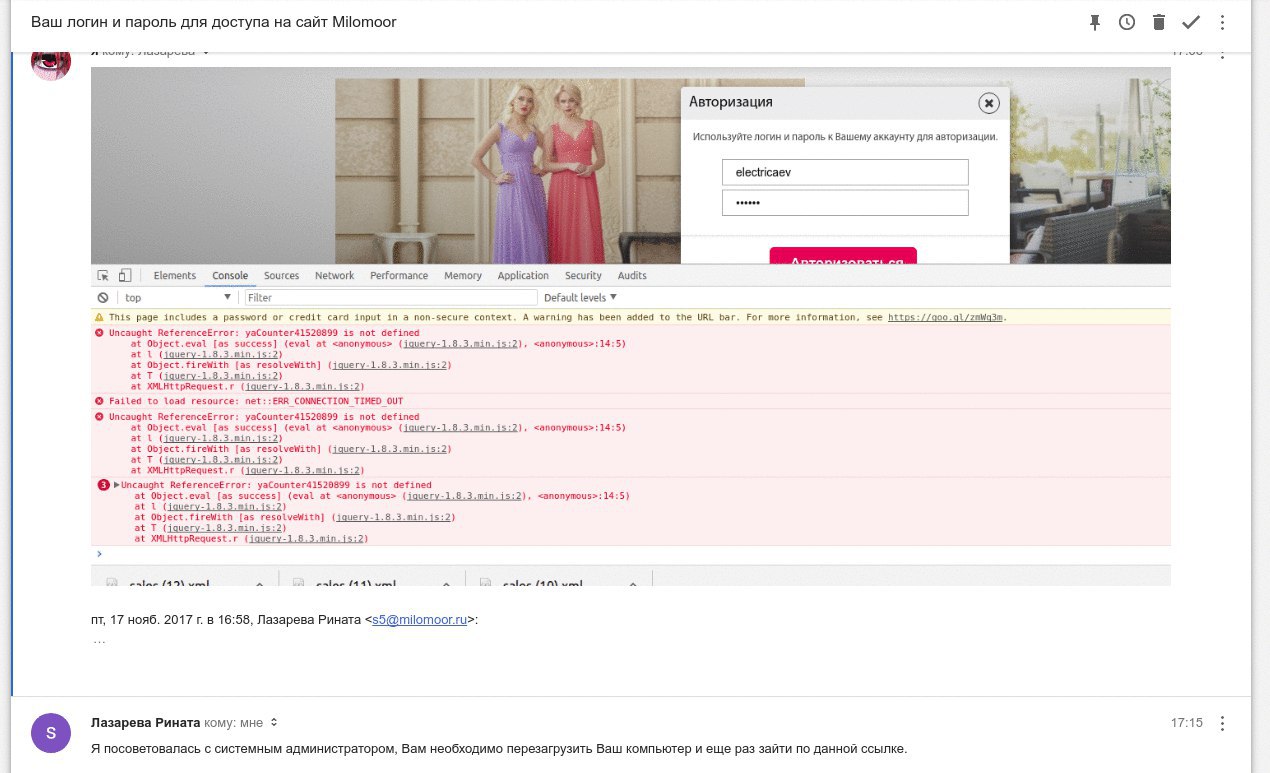This screenshot has width=1270, height=773.
Task: Open the goo.gl link in the console warning
Action: tap(946, 317)
